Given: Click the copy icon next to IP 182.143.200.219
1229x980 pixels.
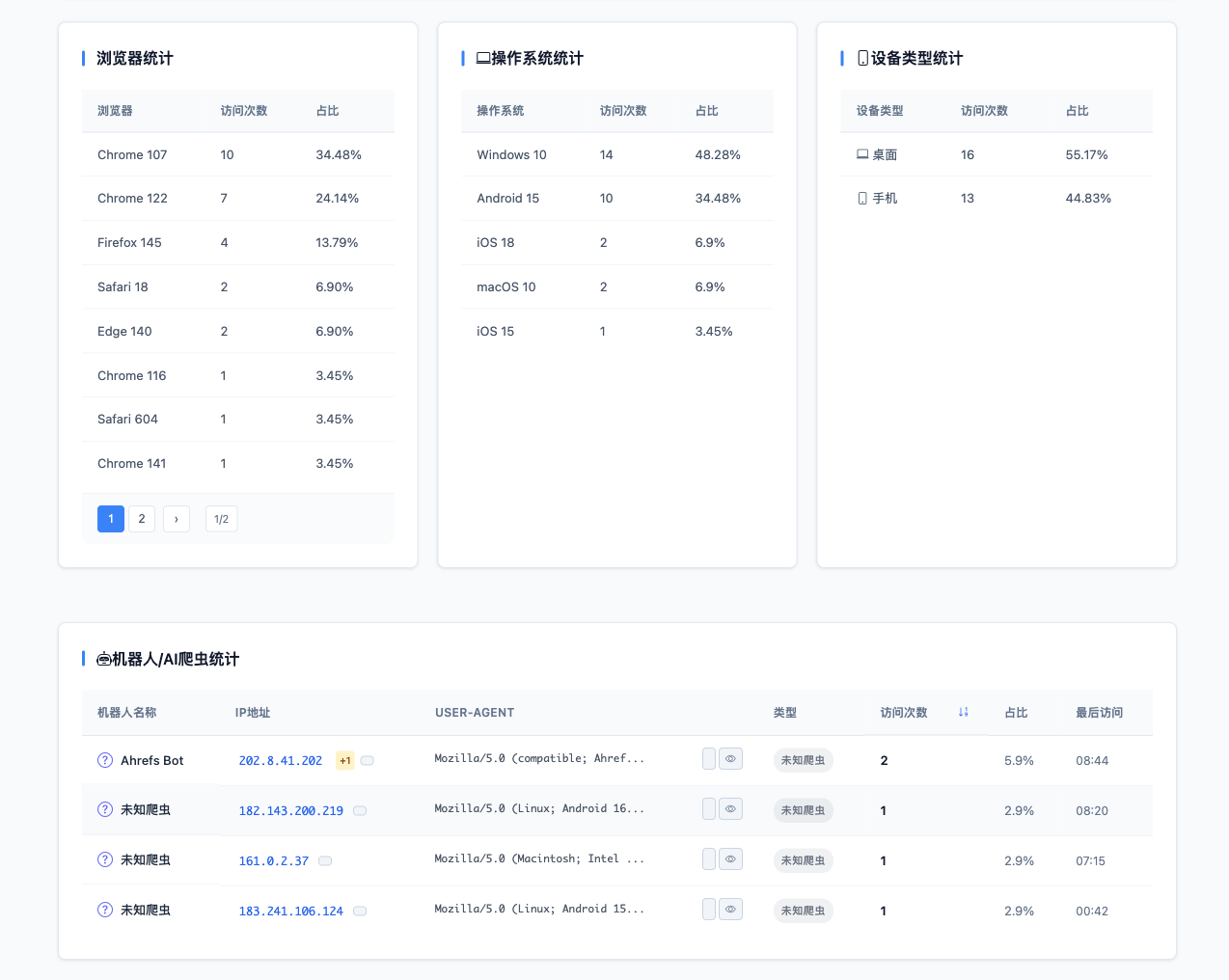Looking at the screenshot, I should coord(360,811).
